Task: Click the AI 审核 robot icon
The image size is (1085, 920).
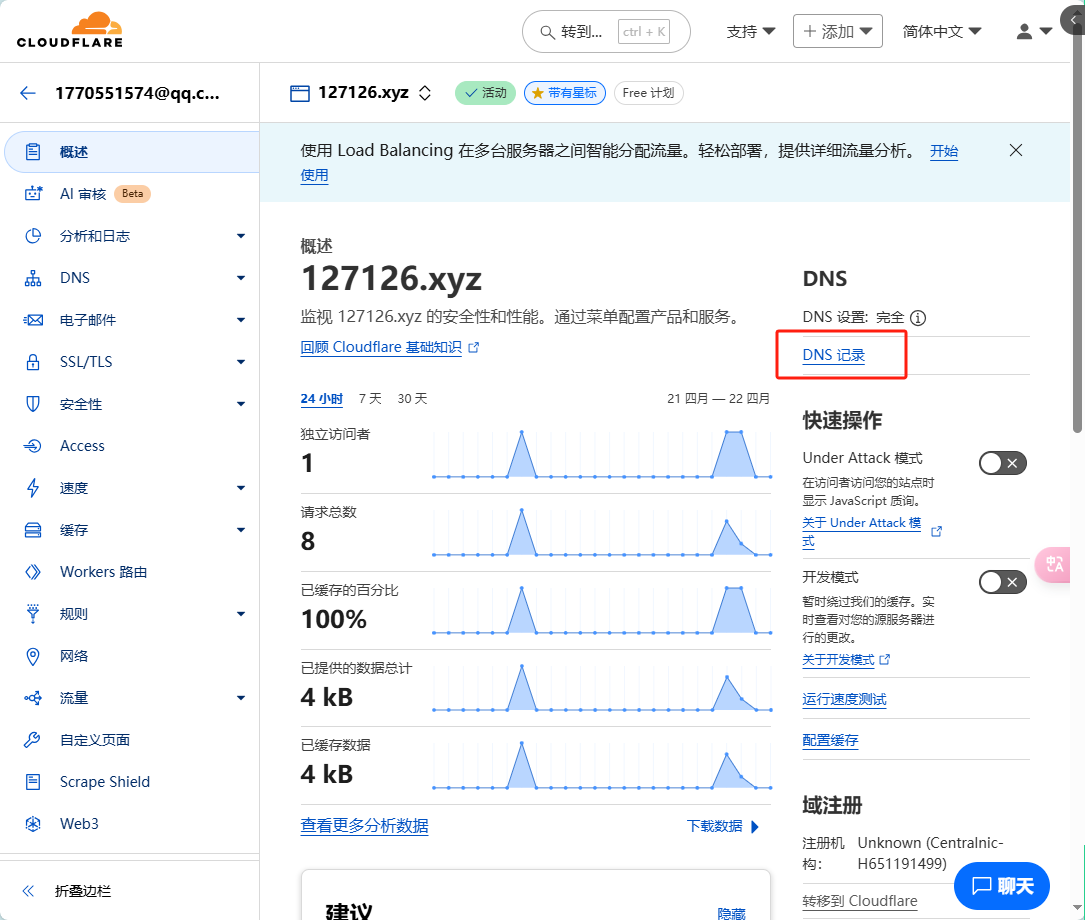Action: pos(33,194)
